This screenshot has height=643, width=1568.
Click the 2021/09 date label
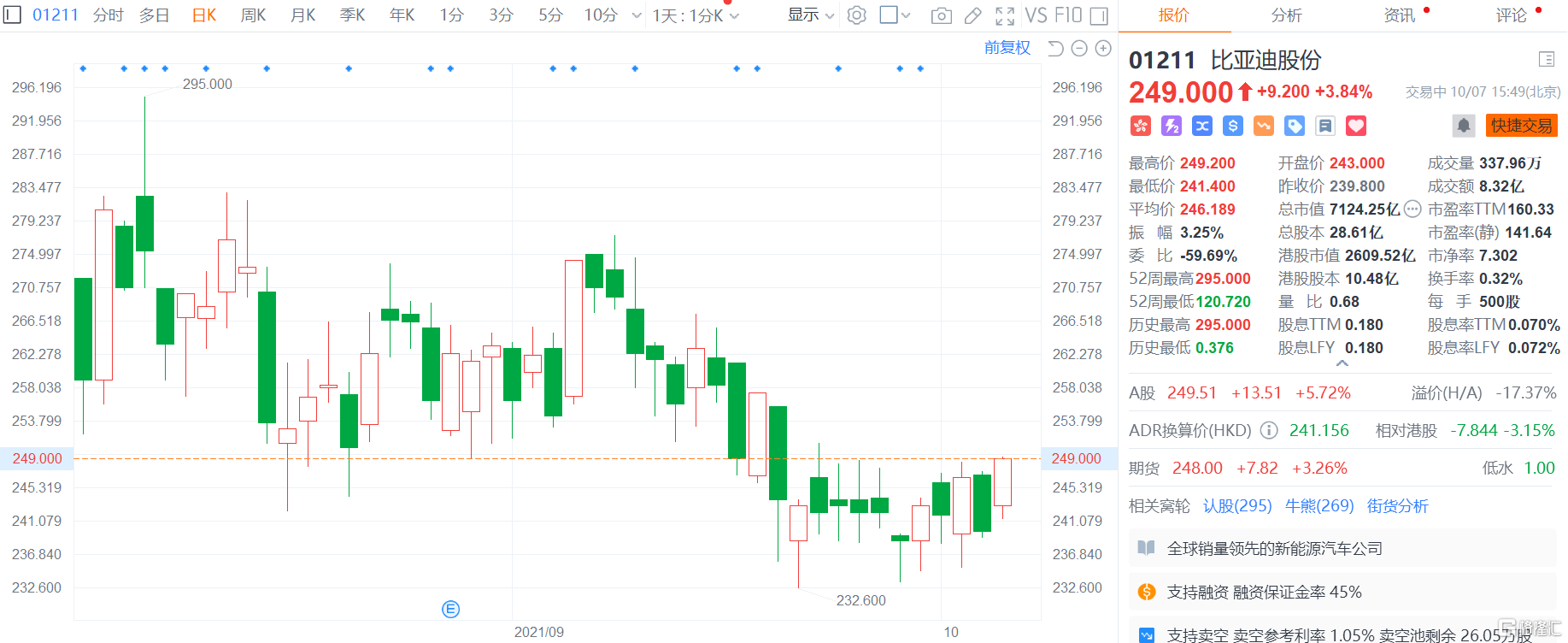click(539, 632)
